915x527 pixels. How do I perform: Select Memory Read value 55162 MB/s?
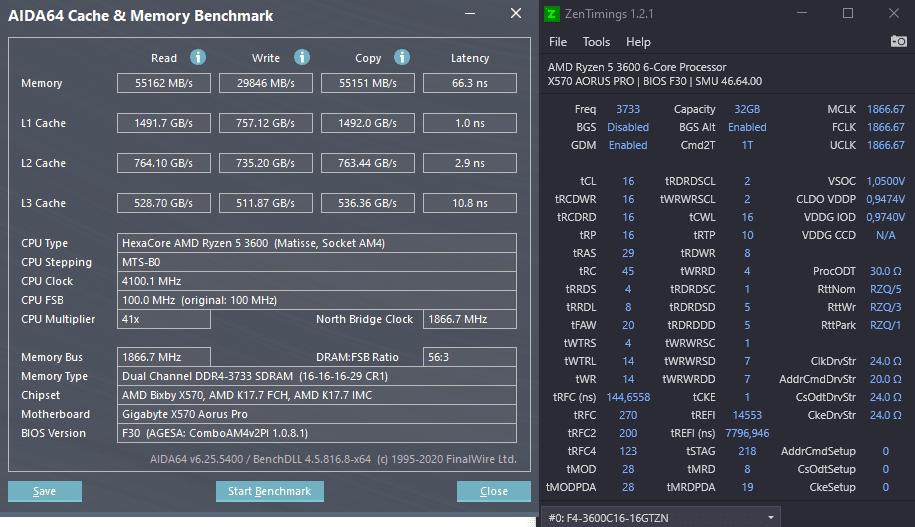tap(164, 83)
